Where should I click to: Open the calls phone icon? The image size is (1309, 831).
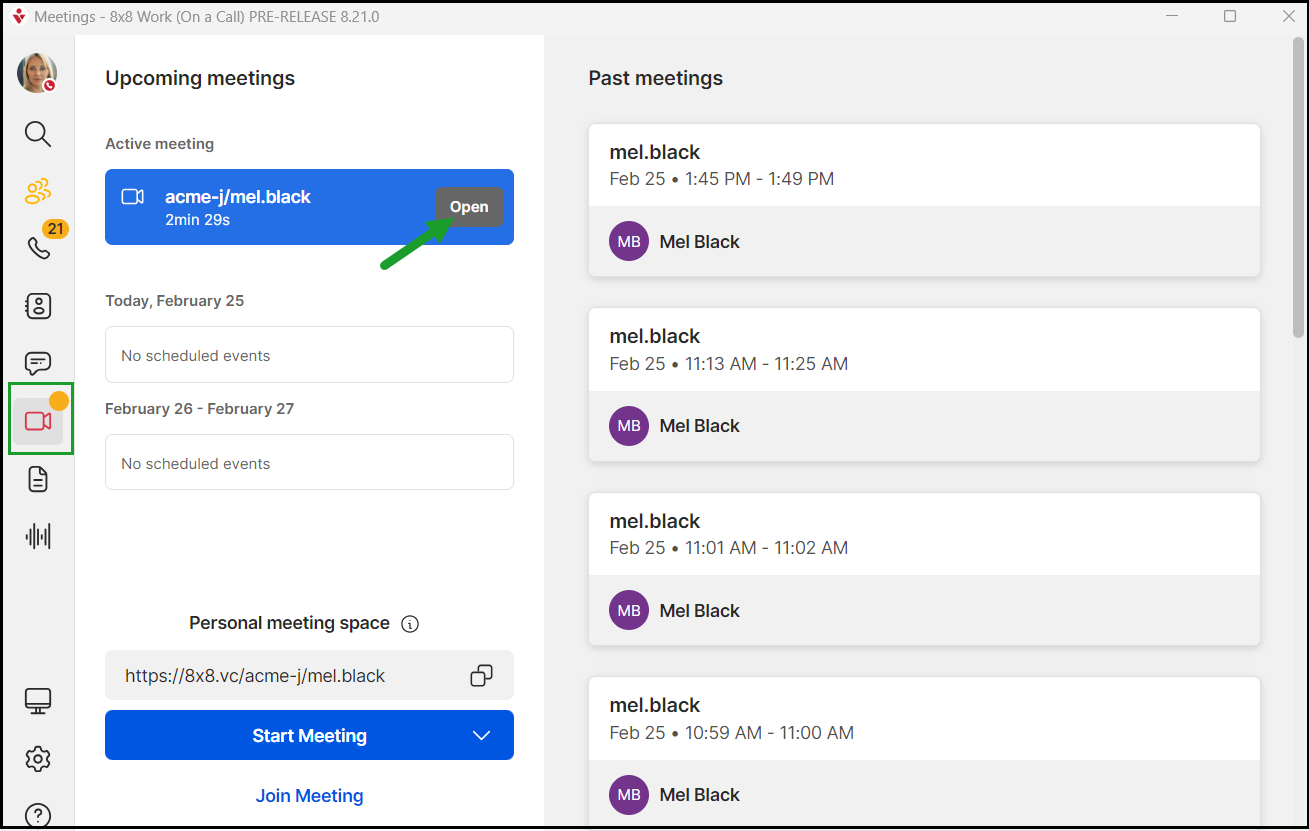click(38, 247)
